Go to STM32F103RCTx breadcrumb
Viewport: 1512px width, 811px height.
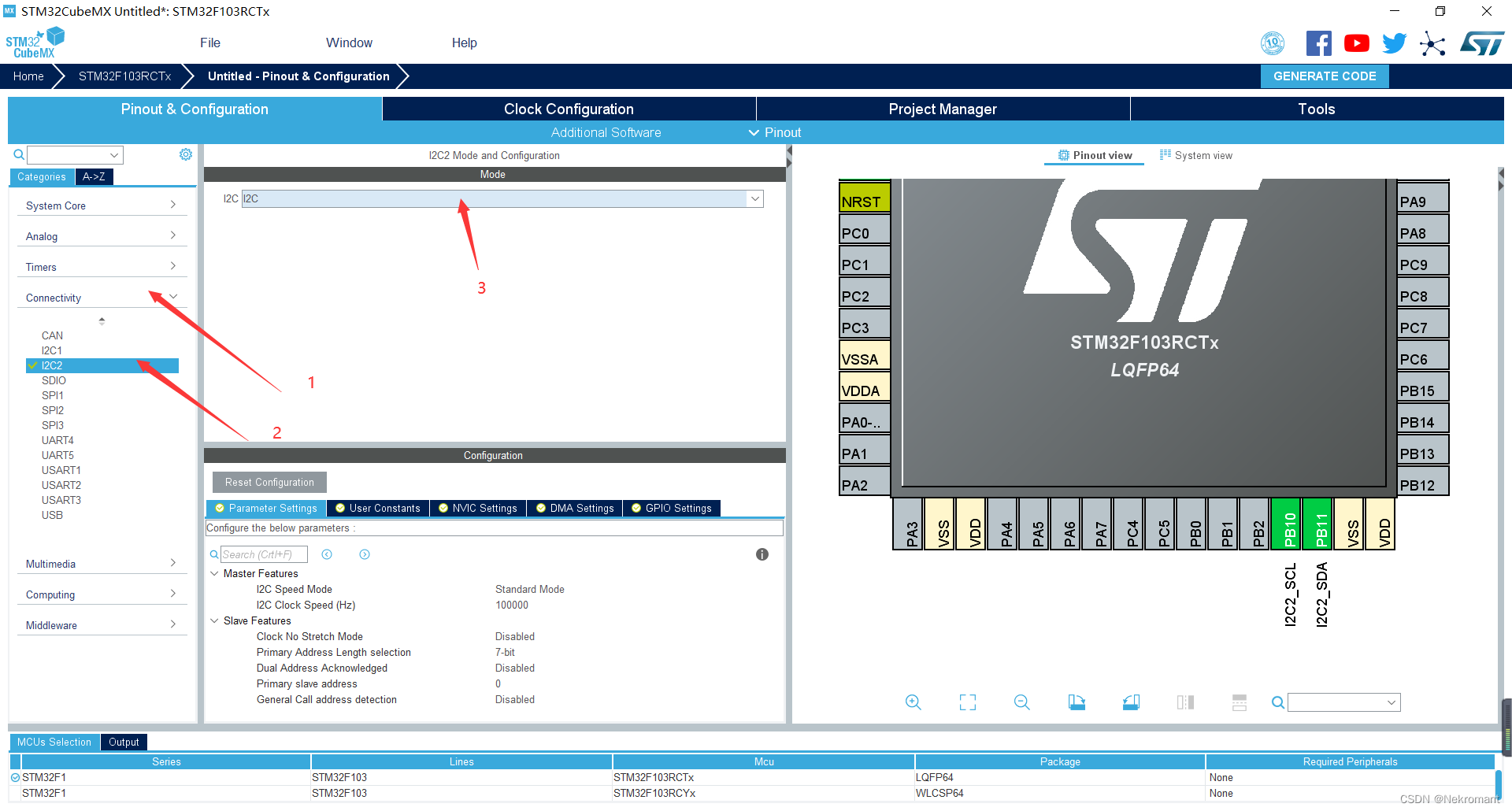click(x=124, y=76)
